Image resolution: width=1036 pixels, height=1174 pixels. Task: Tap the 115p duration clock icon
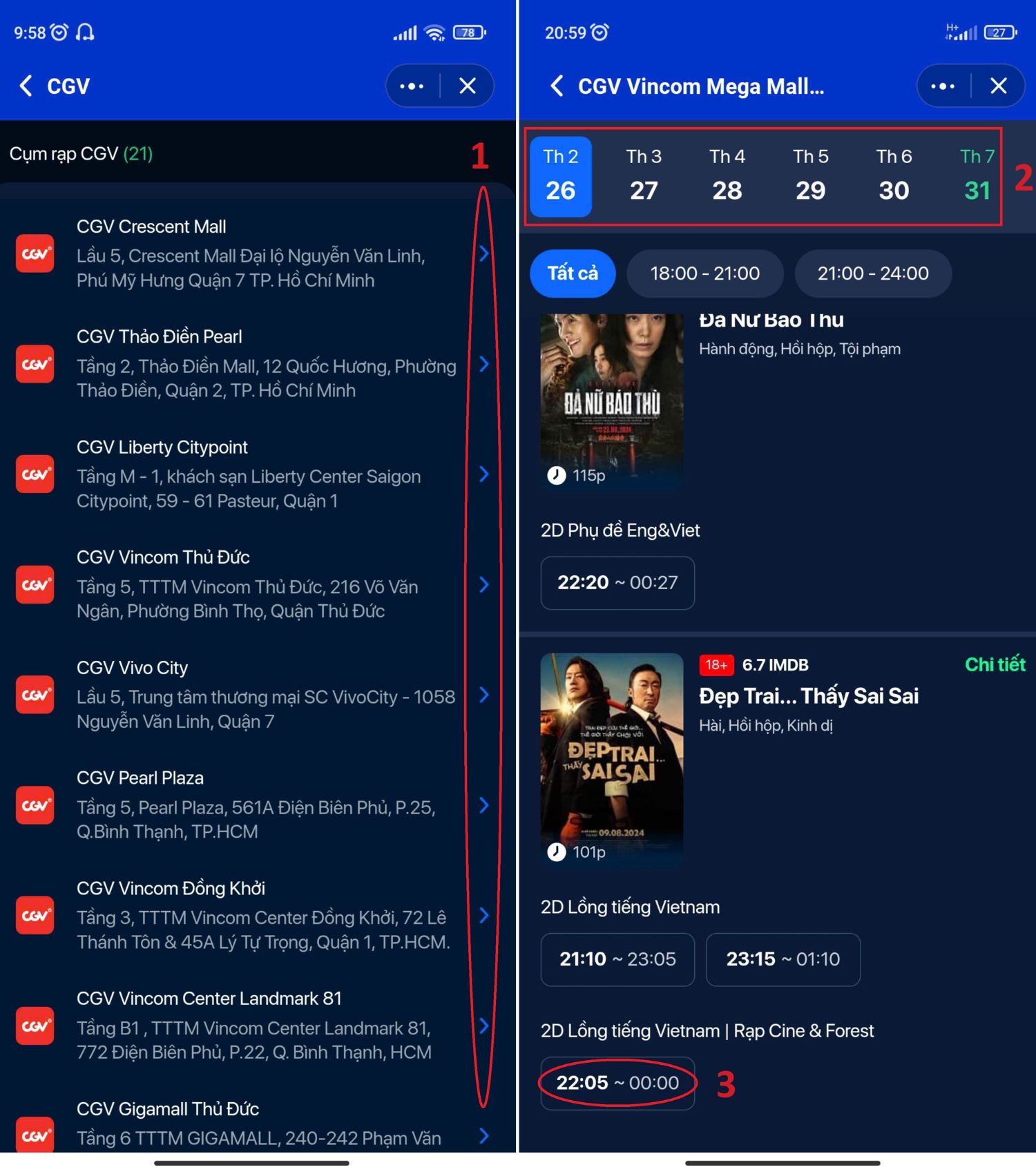[x=557, y=475]
